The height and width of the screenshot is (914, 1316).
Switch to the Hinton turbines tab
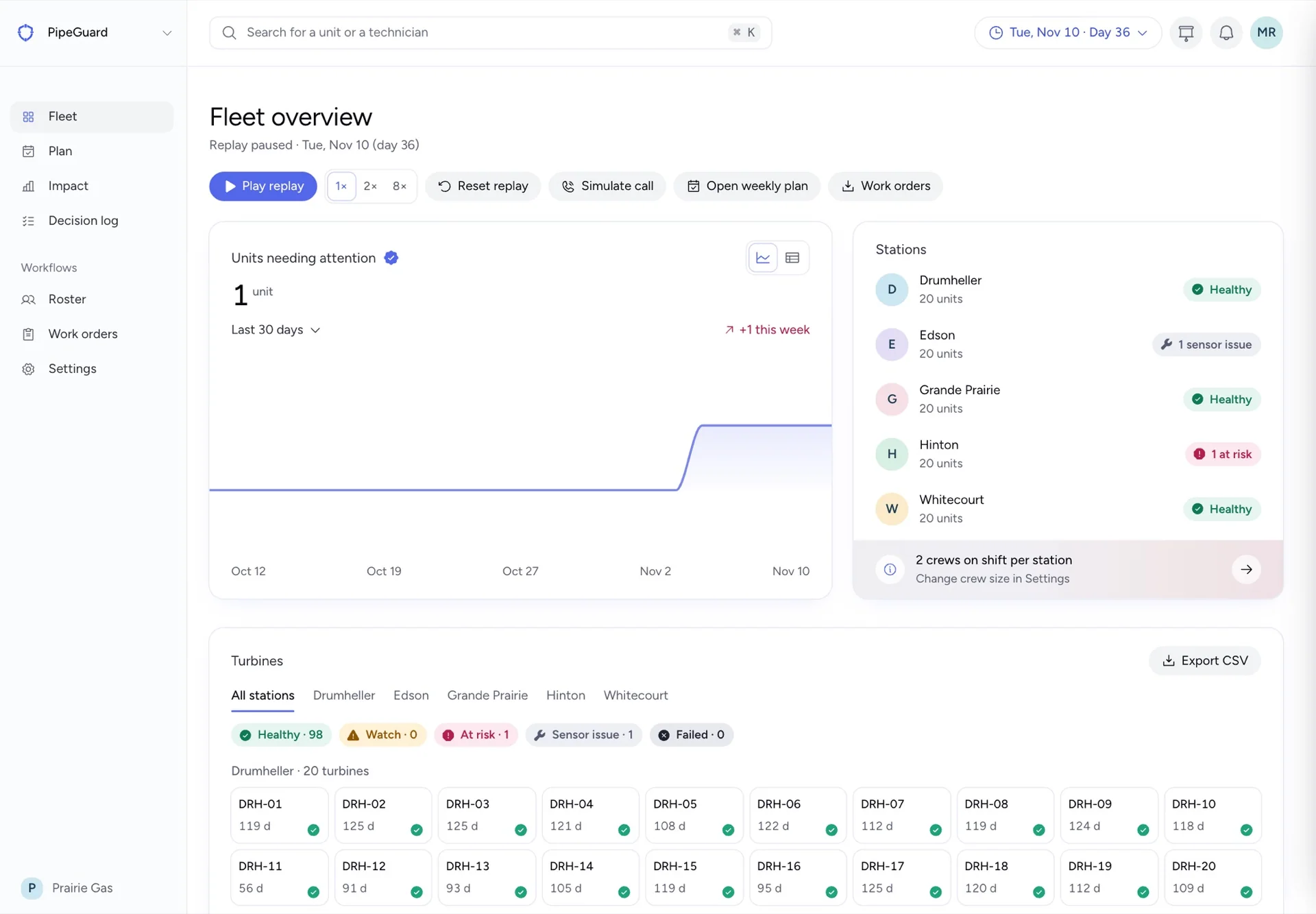tap(565, 695)
